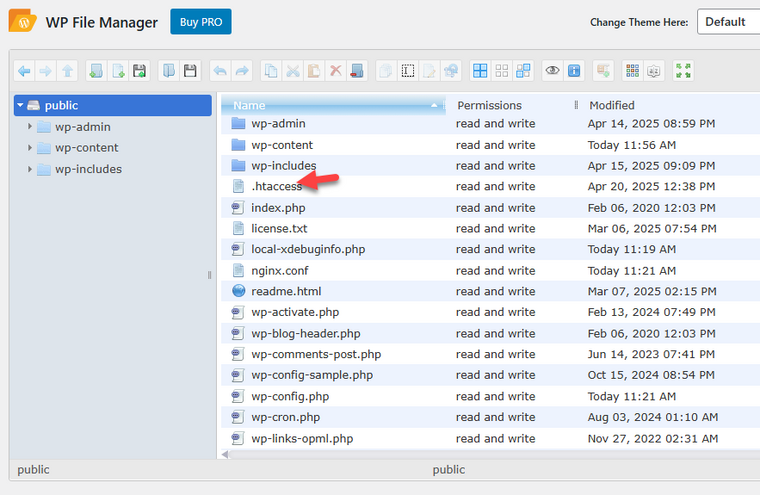Select public root in sidebar tree
This screenshot has height=495, width=760.
coord(113,105)
